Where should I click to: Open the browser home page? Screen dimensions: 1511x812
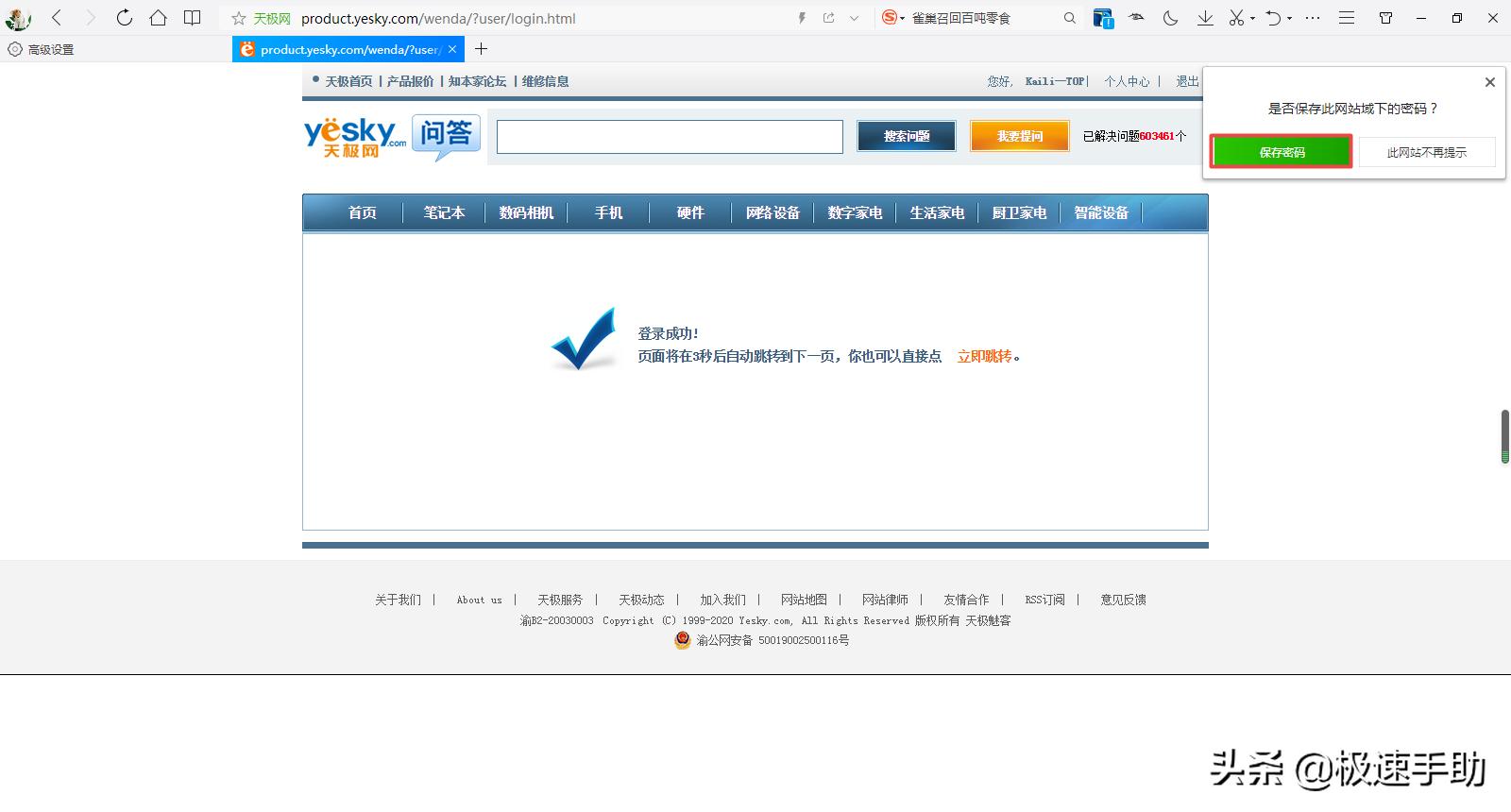pyautogui.click(x=158, y=18)
